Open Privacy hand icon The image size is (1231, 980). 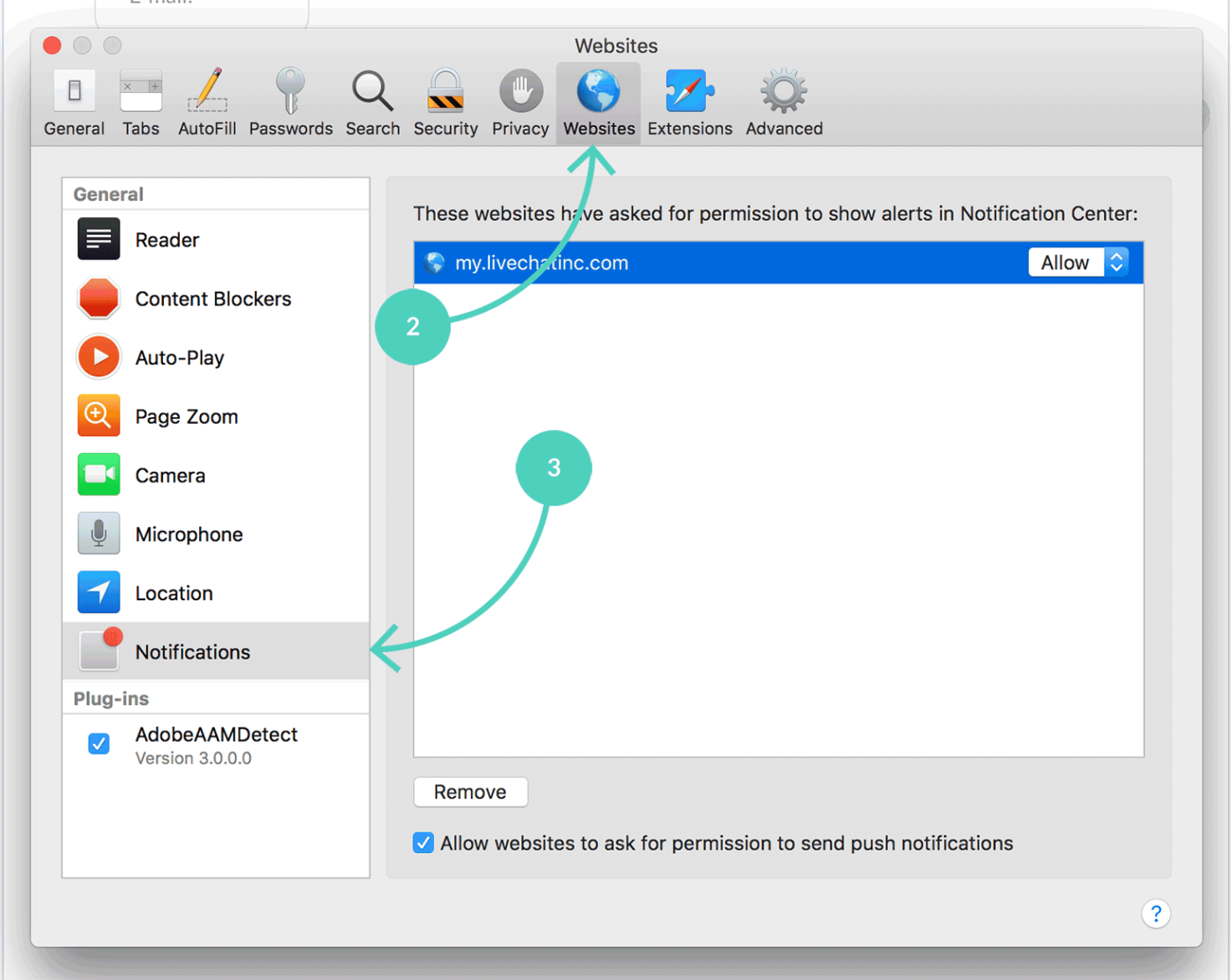521,91
